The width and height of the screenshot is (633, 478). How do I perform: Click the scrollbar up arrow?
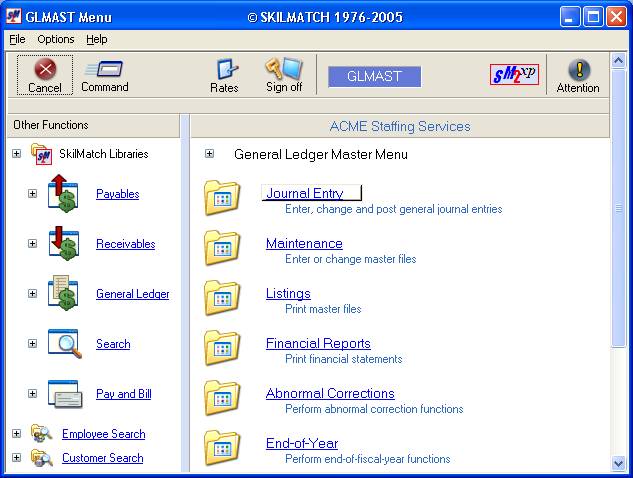tap(618, 61)
